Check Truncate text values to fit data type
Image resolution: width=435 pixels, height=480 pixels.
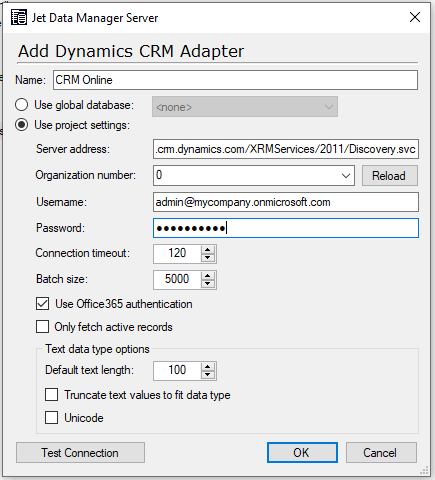51,395
